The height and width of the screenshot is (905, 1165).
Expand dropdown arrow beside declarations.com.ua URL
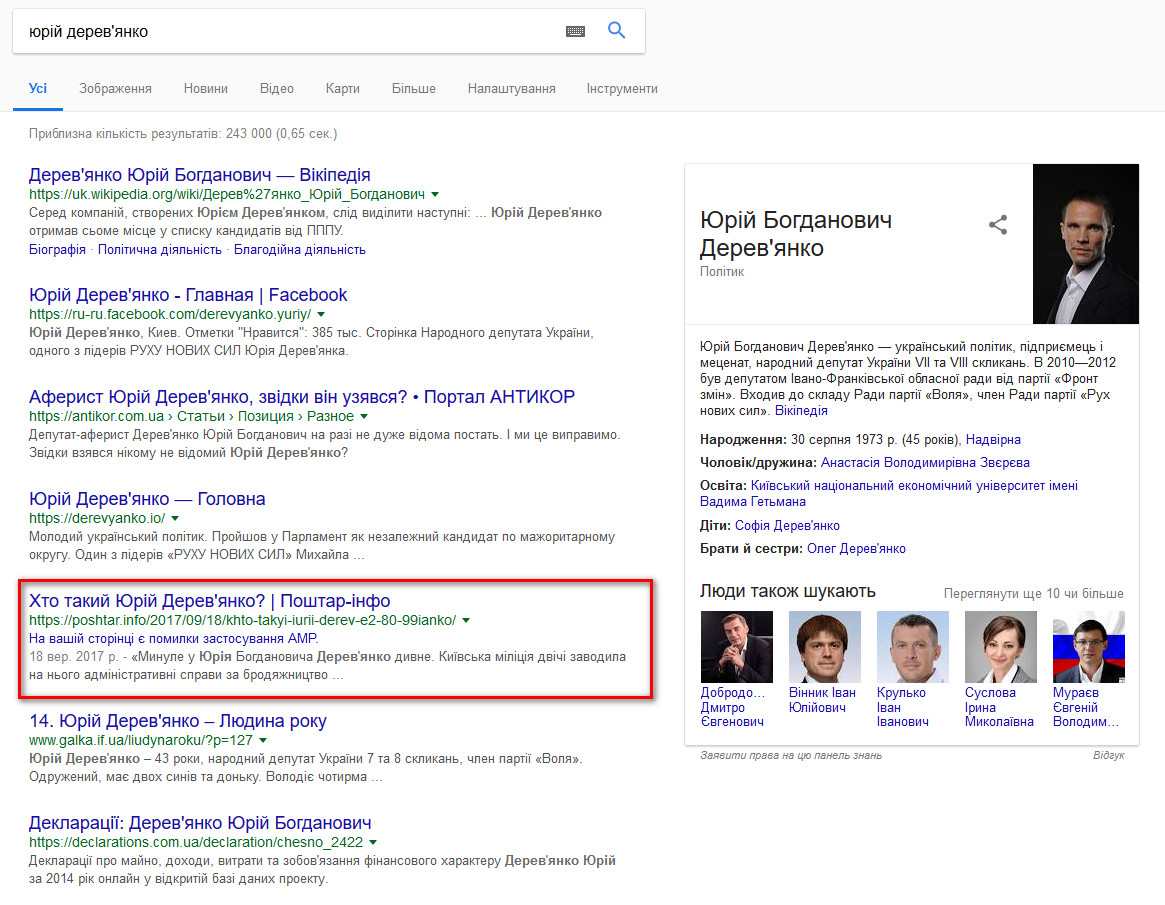click(x=373, y=843)
